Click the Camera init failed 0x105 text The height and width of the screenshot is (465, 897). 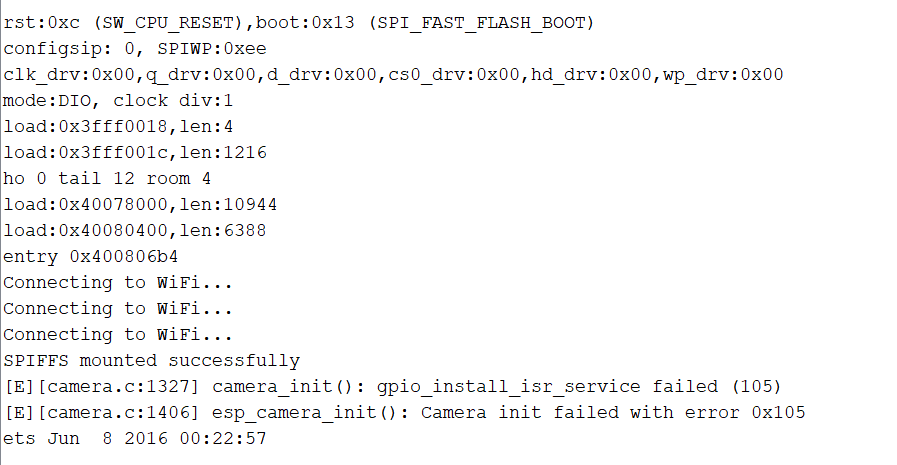(613, 412)
